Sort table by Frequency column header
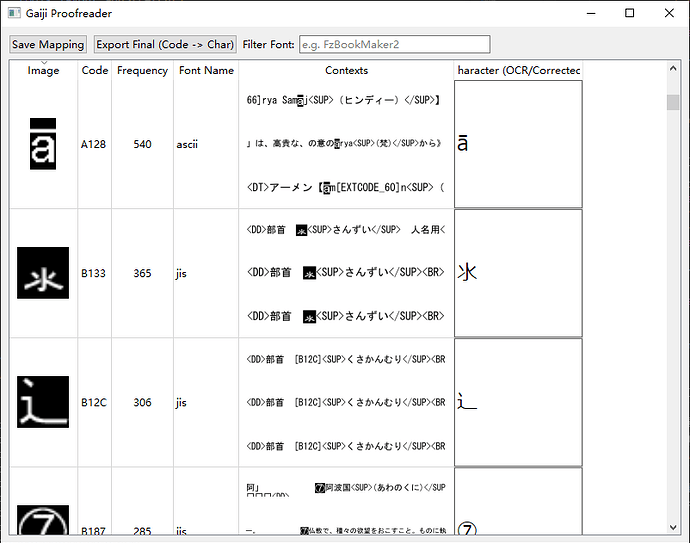 [142, 71]
